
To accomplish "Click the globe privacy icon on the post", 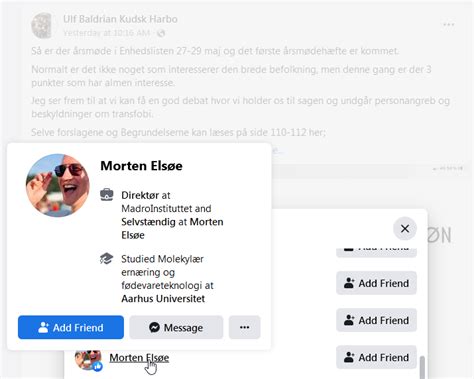I will pos(161,33).
